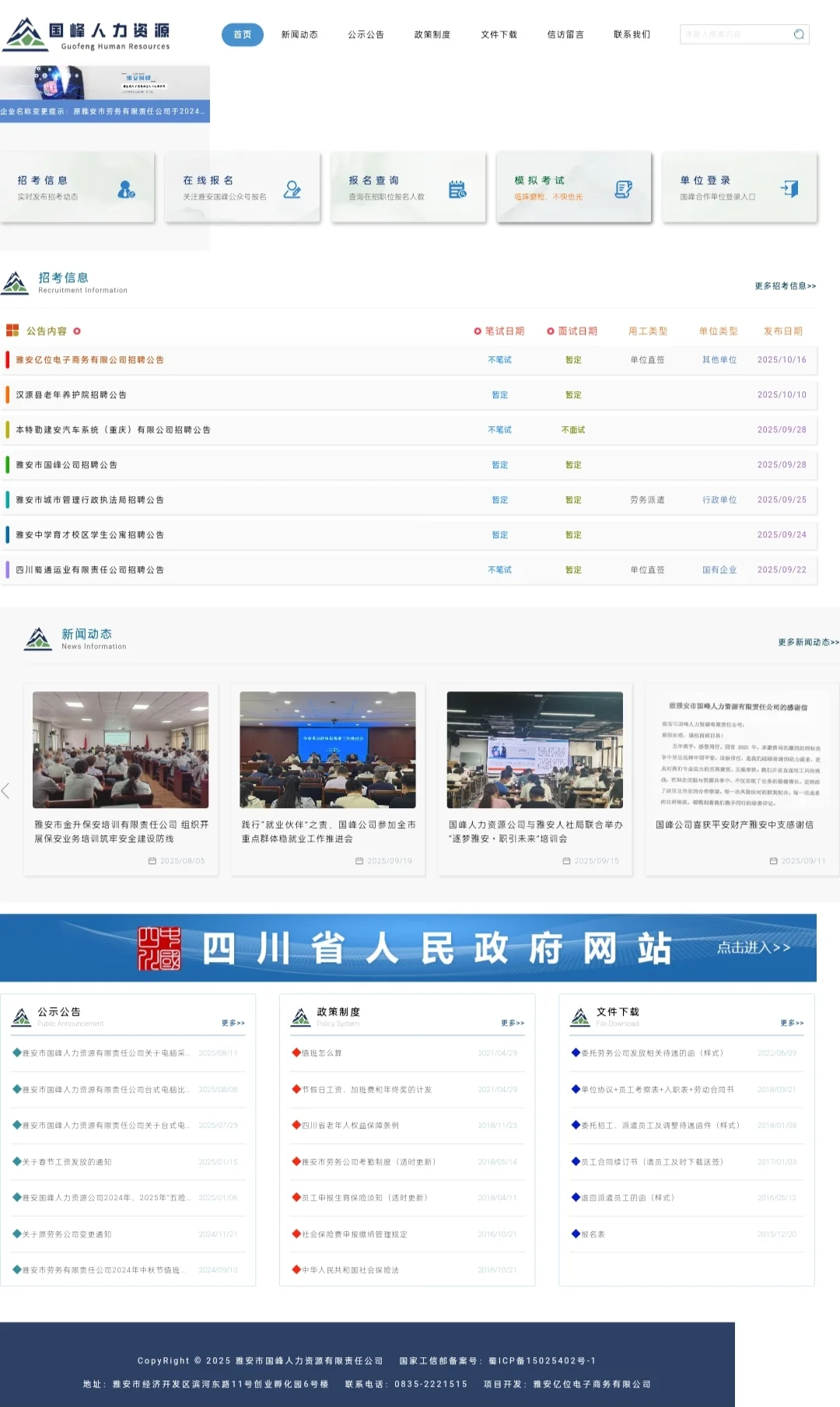Open 中华人民共和国社会保险法
The height and width of the screenshot is (1407, 840).
tap(350, 1270)
